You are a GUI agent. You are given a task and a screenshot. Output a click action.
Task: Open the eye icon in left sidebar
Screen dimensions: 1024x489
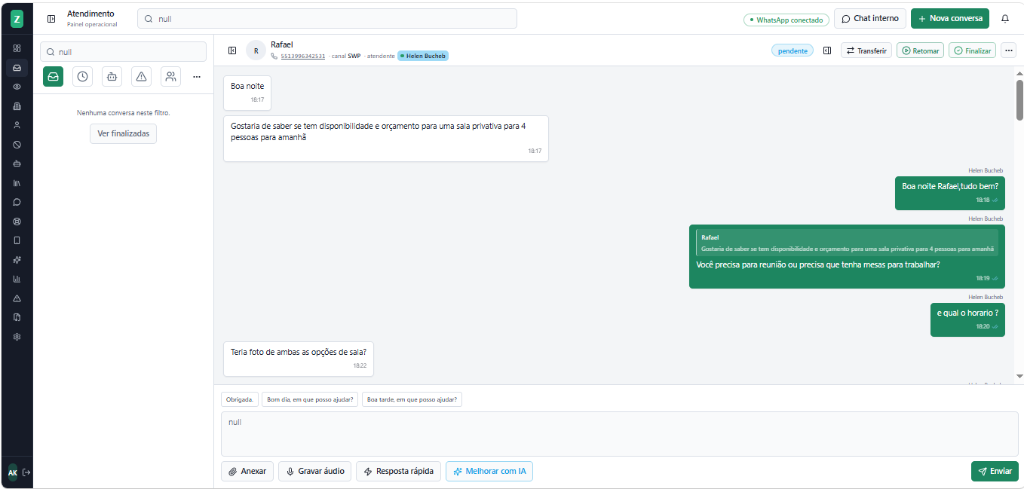coord(17,87)
